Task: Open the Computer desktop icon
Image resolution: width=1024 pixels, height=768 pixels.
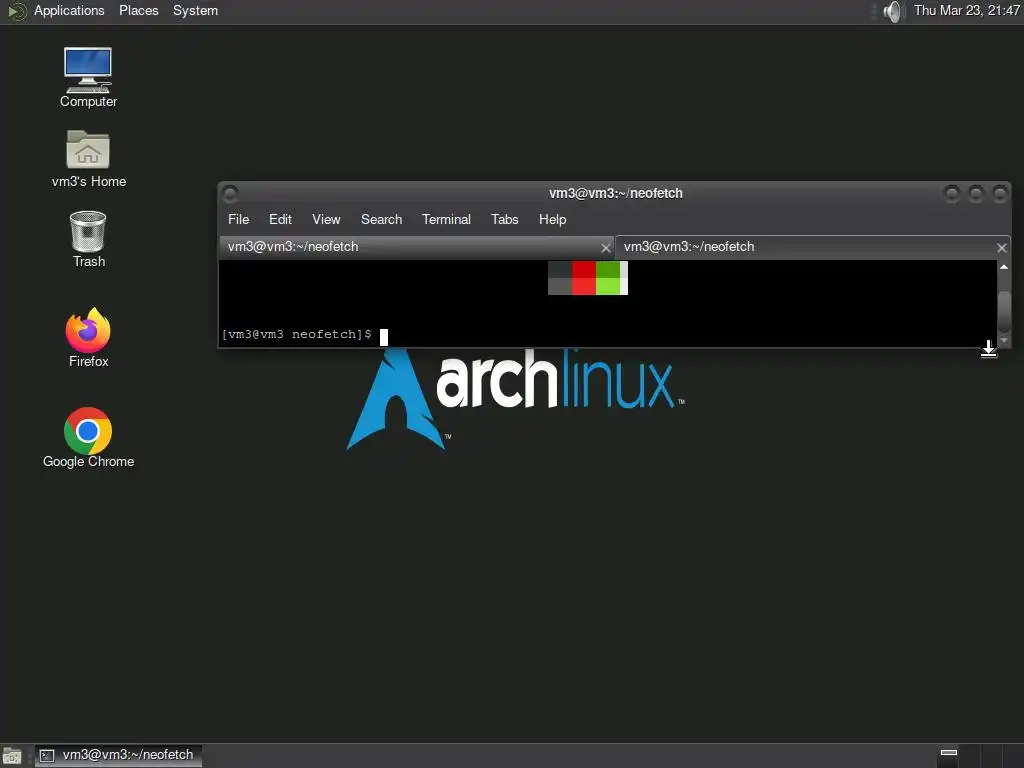Action: 88,77
